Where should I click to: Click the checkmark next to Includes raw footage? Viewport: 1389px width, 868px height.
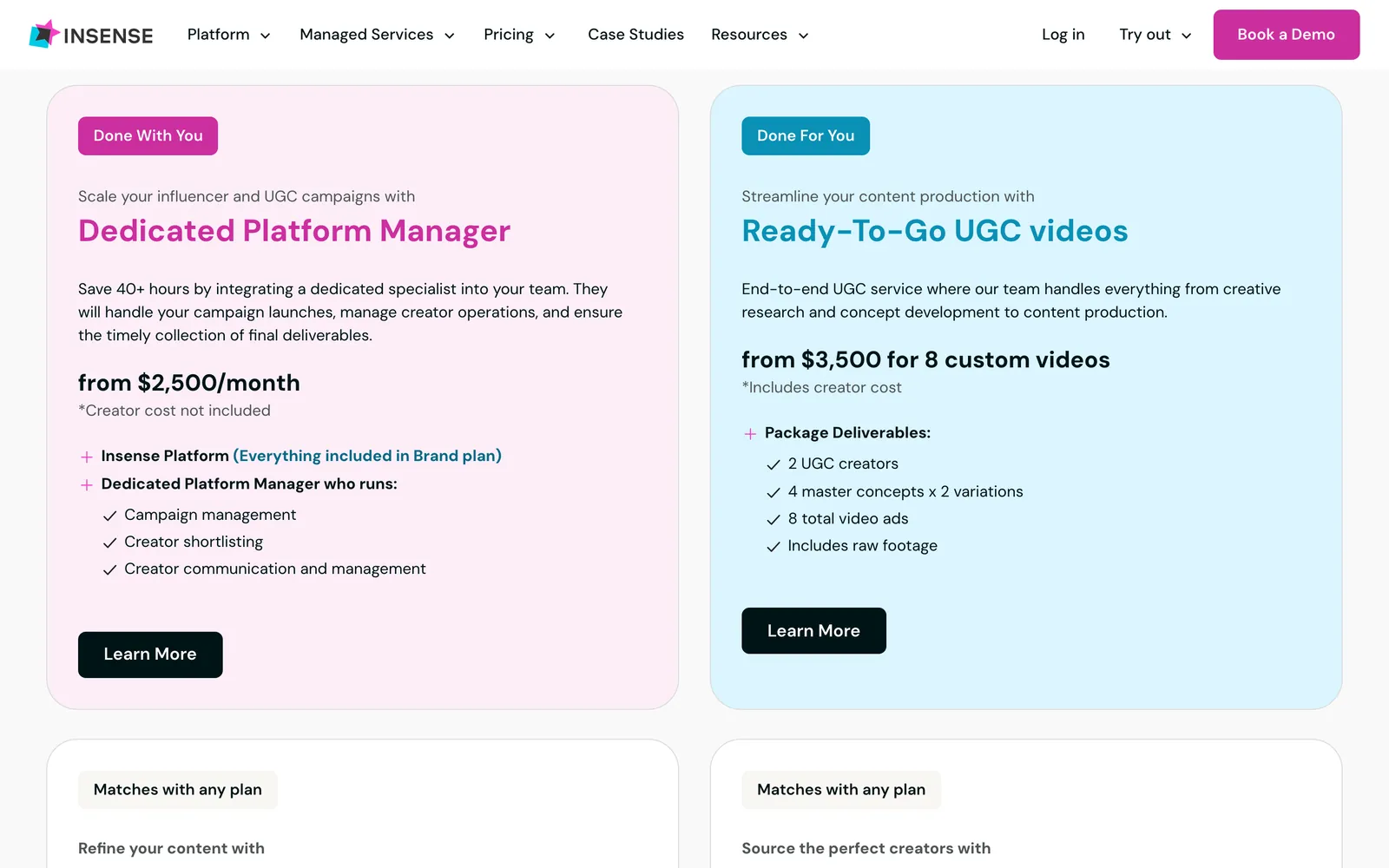pyautogui.click(x=773, y=546)
